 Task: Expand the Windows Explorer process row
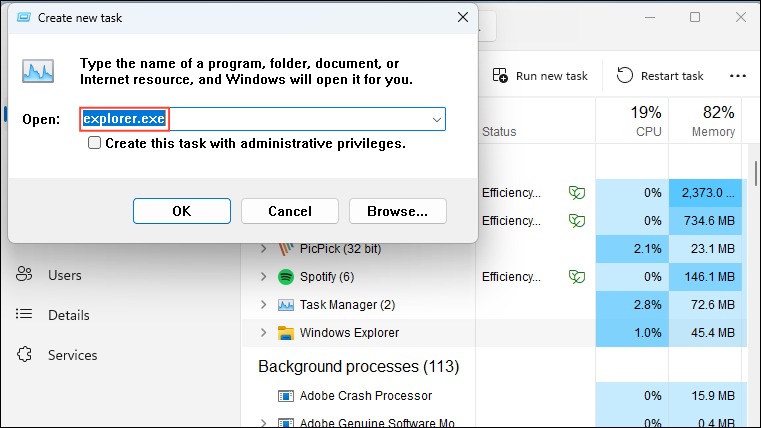click(264, 333)
